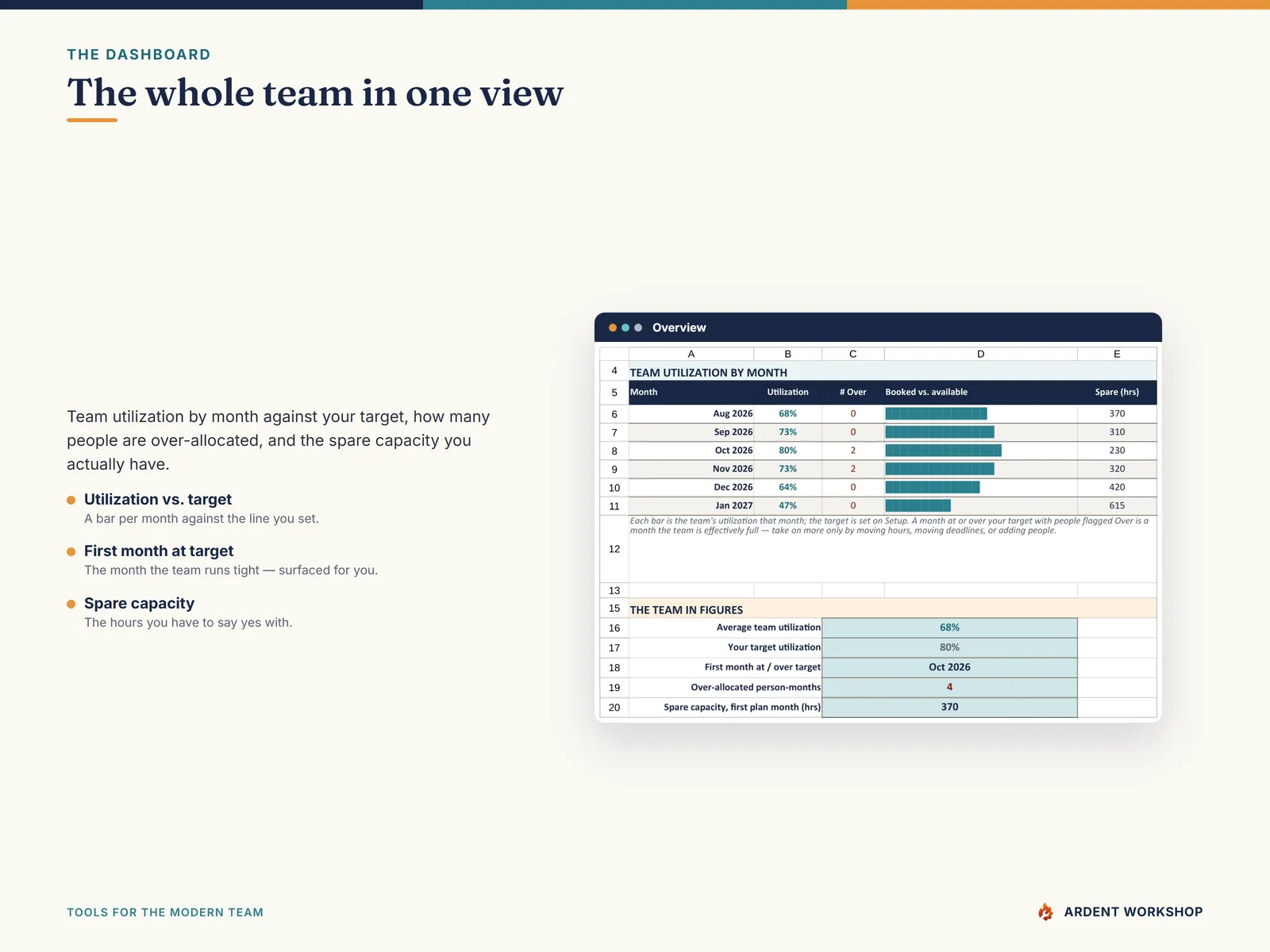Click the orange dot in Overview window titlebar
Image resolution: width=1270 pixels, height=952 pixels.
point(613,328)
